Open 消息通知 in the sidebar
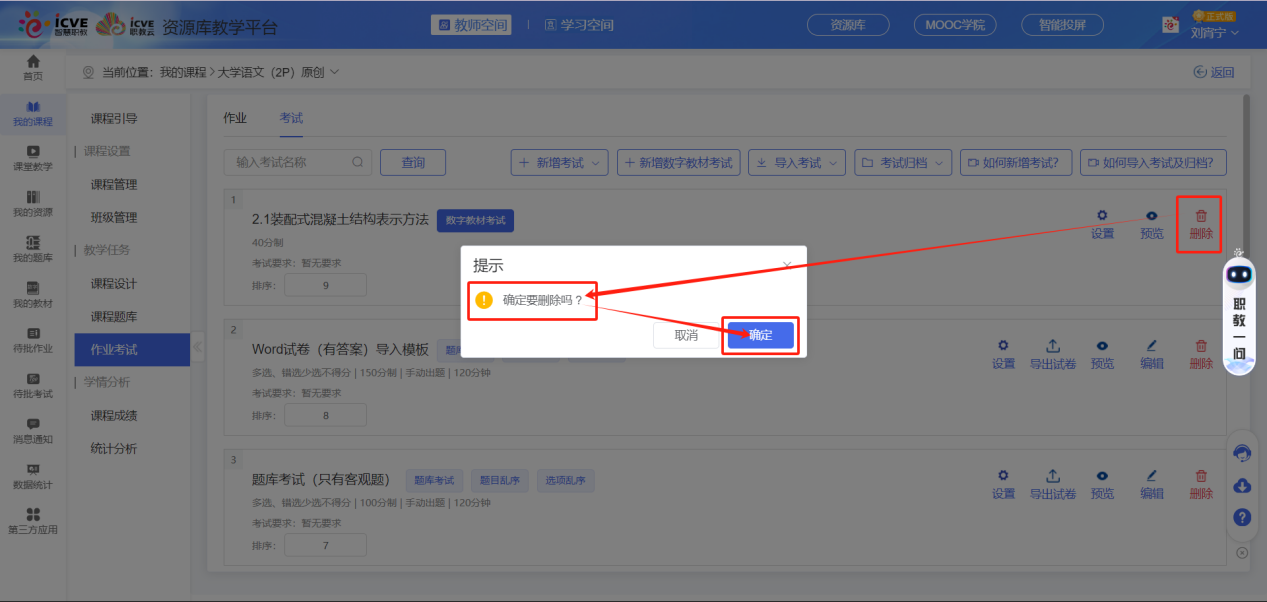This screenshot has width=1267, height=602. tap(33, 428)
